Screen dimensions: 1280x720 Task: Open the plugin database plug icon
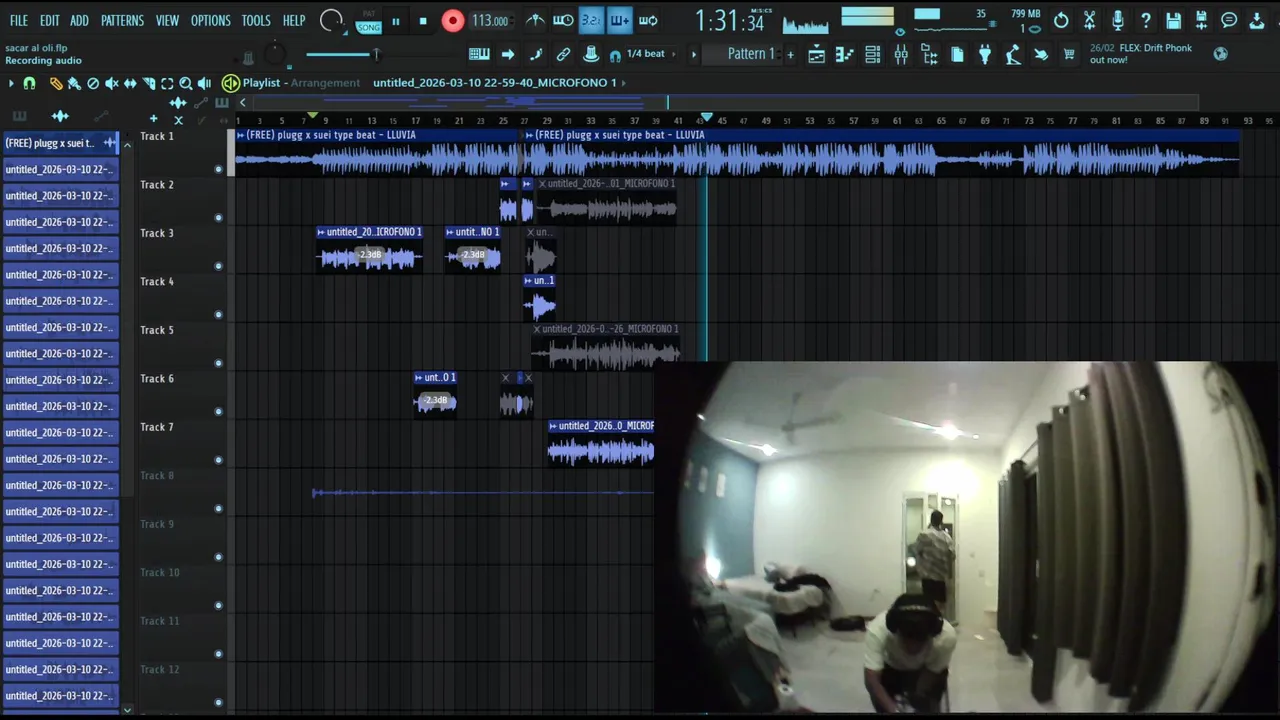click(985, 55)
